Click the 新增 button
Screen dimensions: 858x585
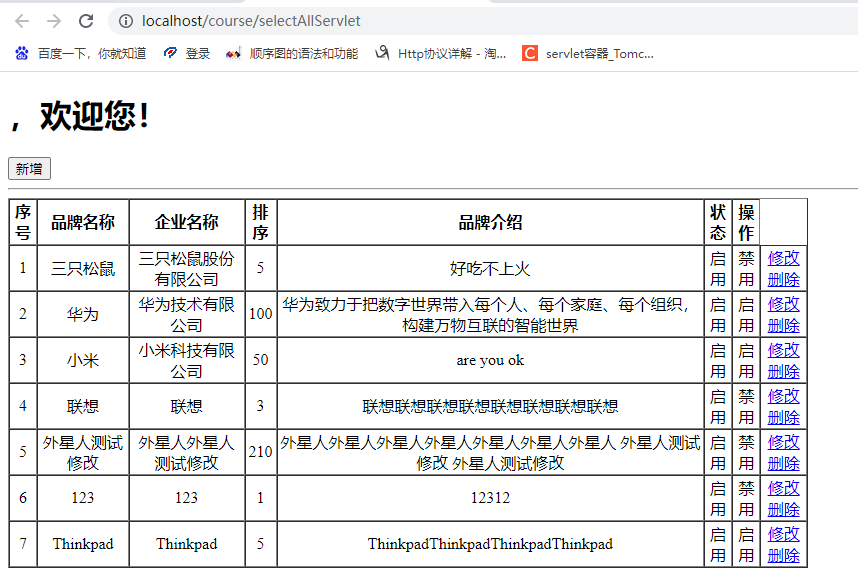tap(29, 169)
